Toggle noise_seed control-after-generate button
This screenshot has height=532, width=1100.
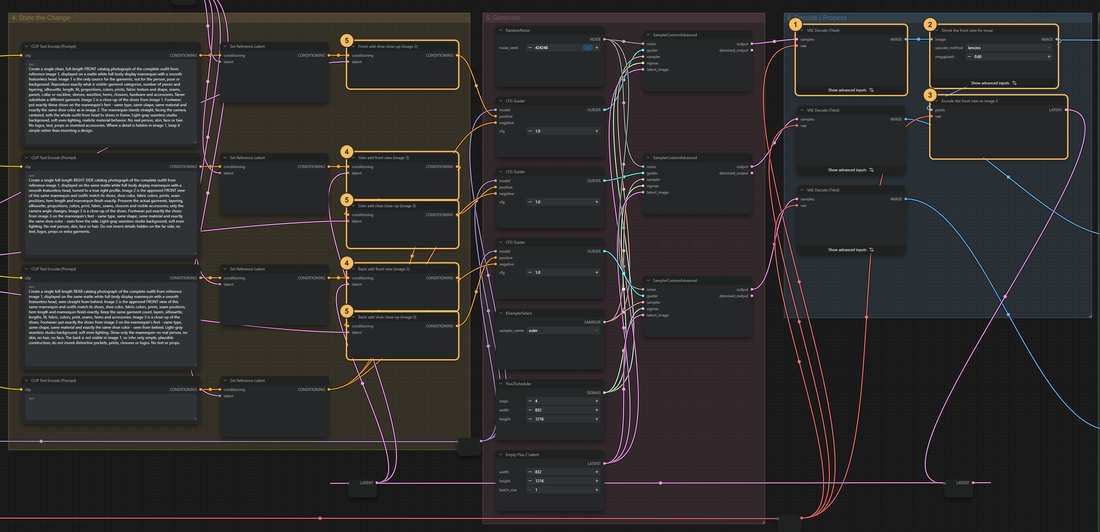(587, 48)
